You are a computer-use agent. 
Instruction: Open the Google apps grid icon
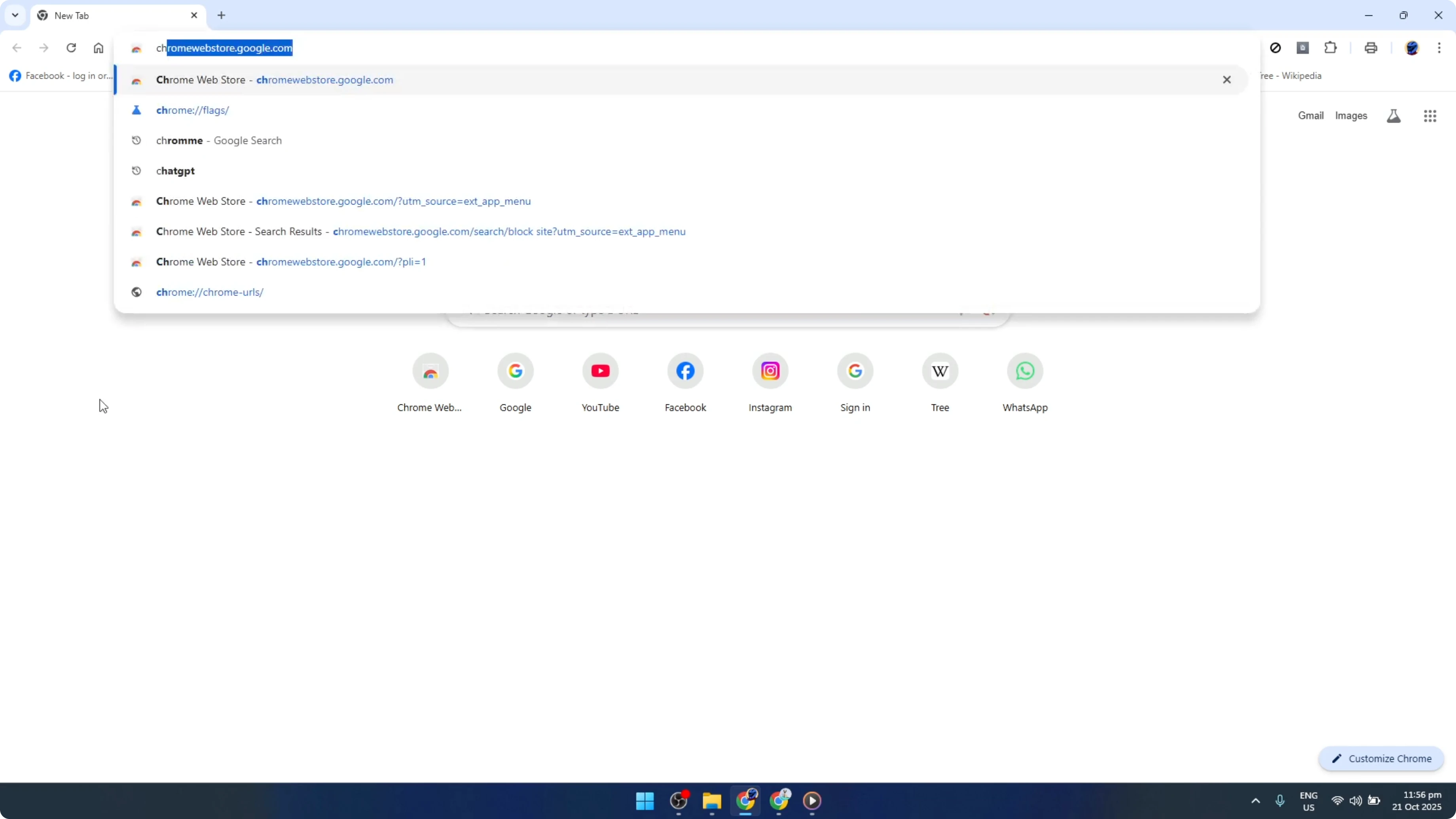click(1430, 116)
